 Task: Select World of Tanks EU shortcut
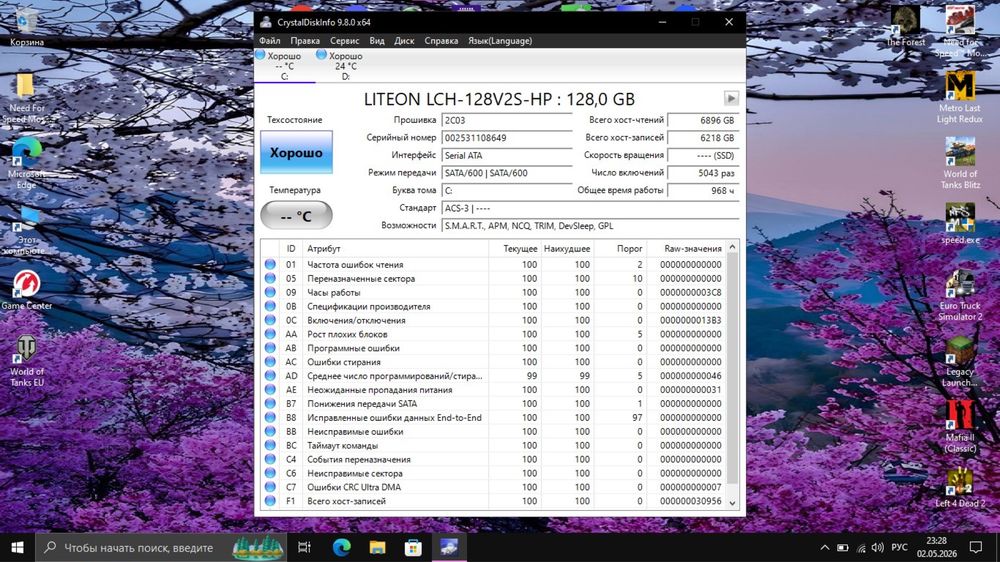[26, 362]
